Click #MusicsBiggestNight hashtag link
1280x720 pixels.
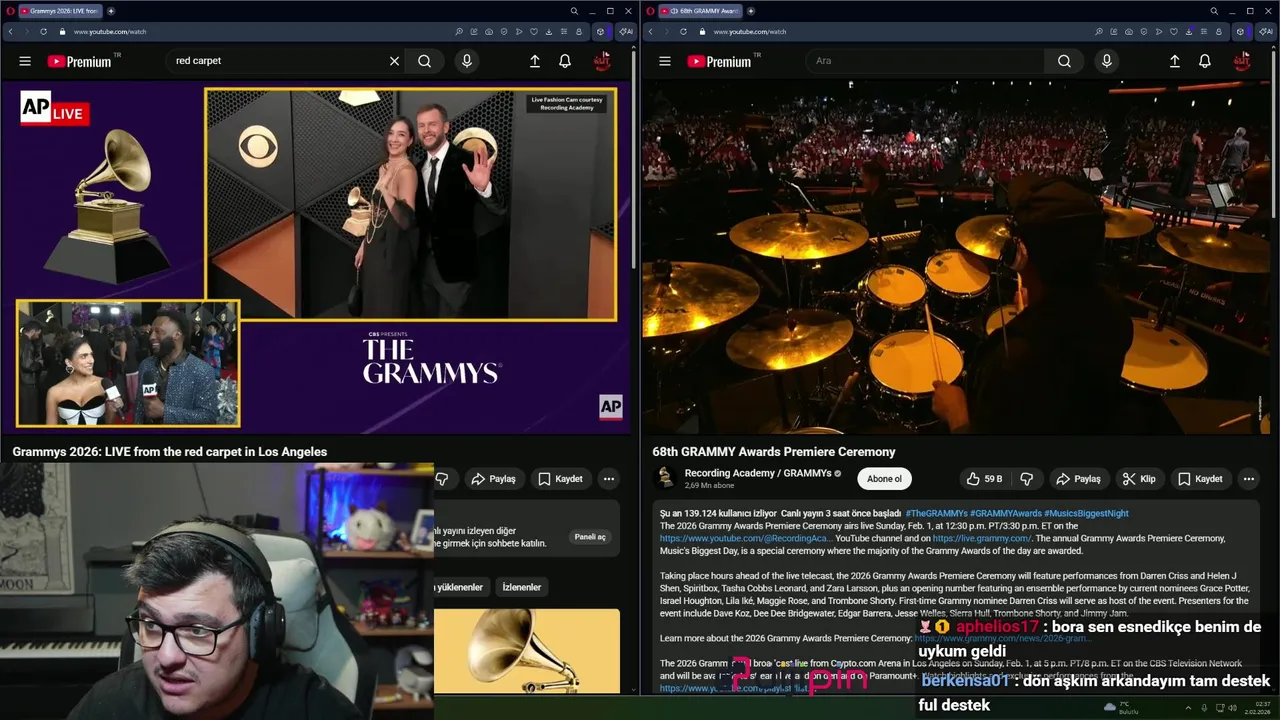tap(1086, 513)
